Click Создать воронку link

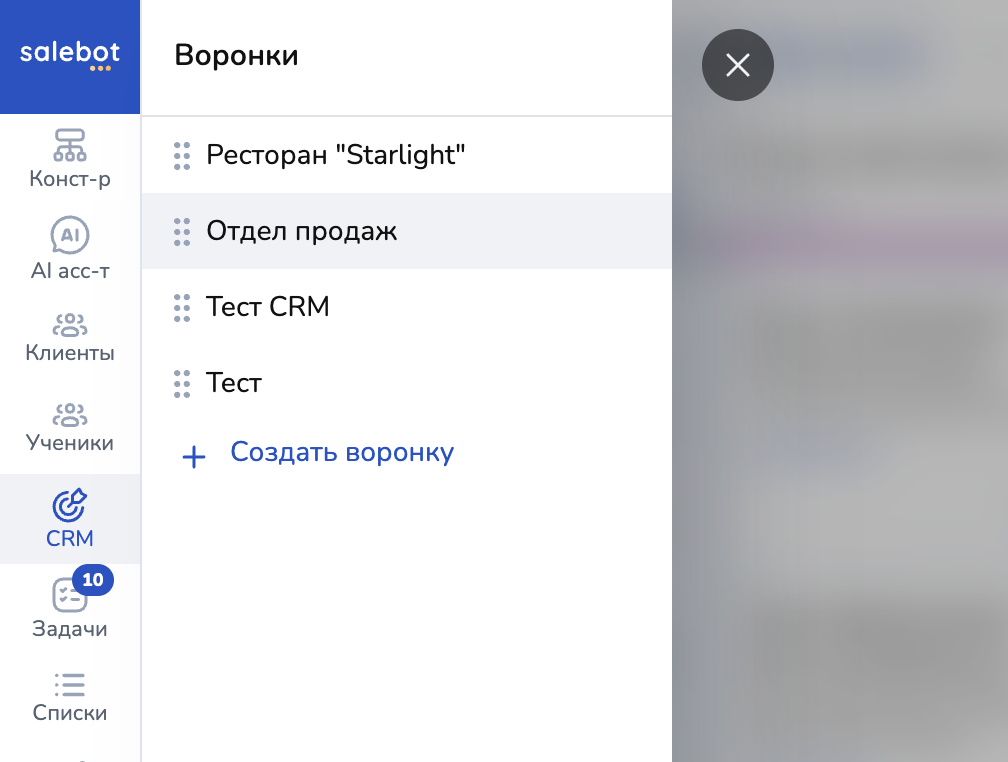[x=342, y=452]
